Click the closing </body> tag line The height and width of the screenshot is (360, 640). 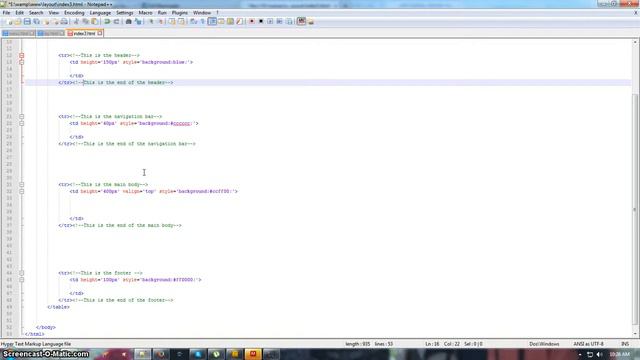46,327
